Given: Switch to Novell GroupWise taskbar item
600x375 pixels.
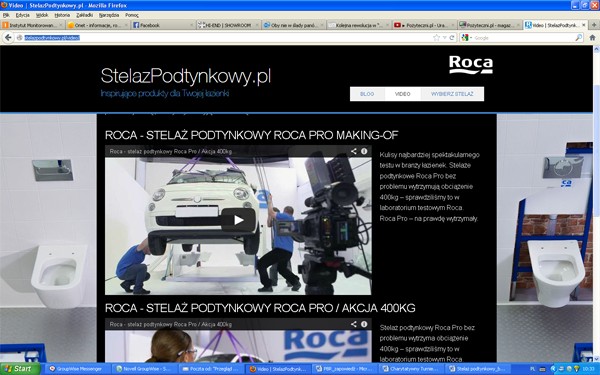Looking at the screenshot, I should tap(145, 369).
